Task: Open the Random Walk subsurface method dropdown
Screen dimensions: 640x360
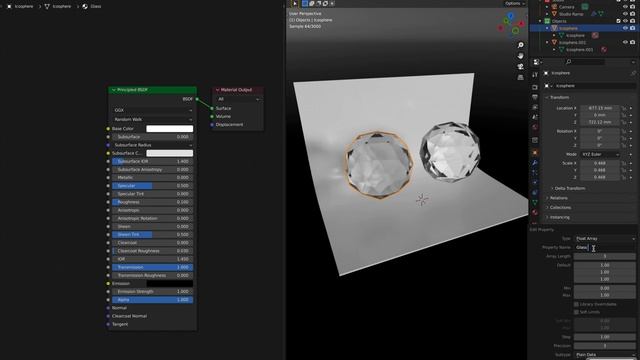Action: [153, 120]
